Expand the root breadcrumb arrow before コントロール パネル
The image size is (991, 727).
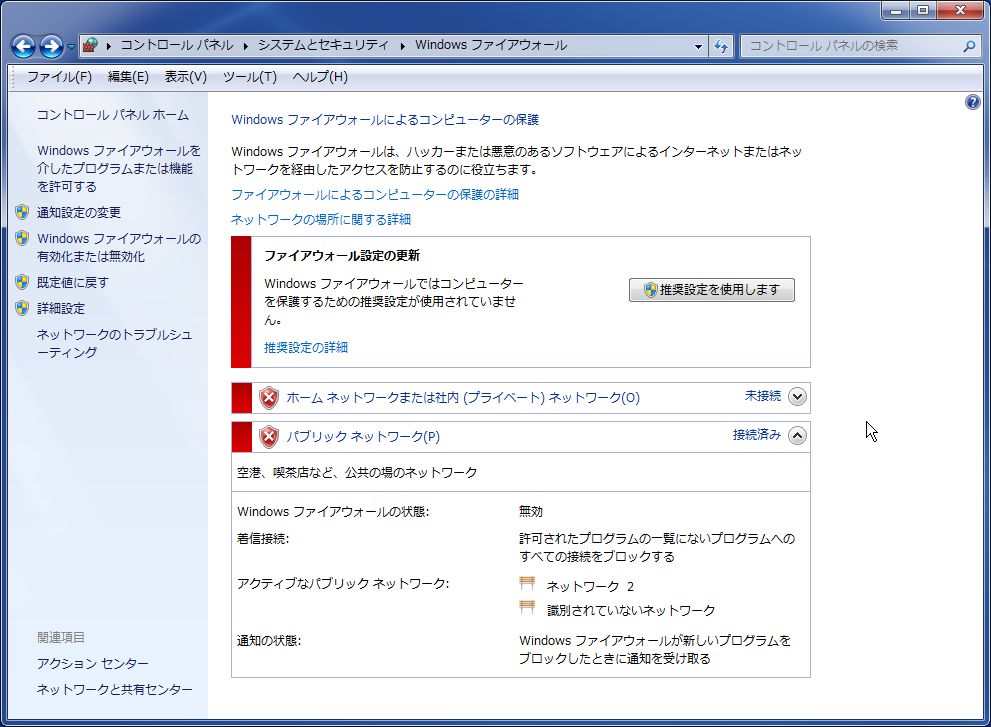pos(109,46)
